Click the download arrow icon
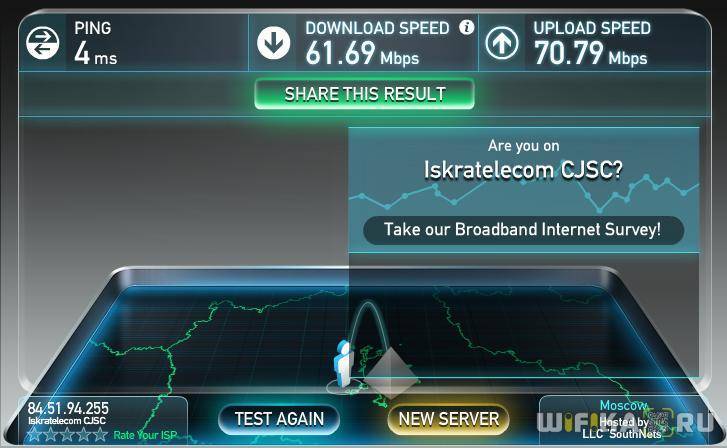727x448 pixels. tap(274, 43)
